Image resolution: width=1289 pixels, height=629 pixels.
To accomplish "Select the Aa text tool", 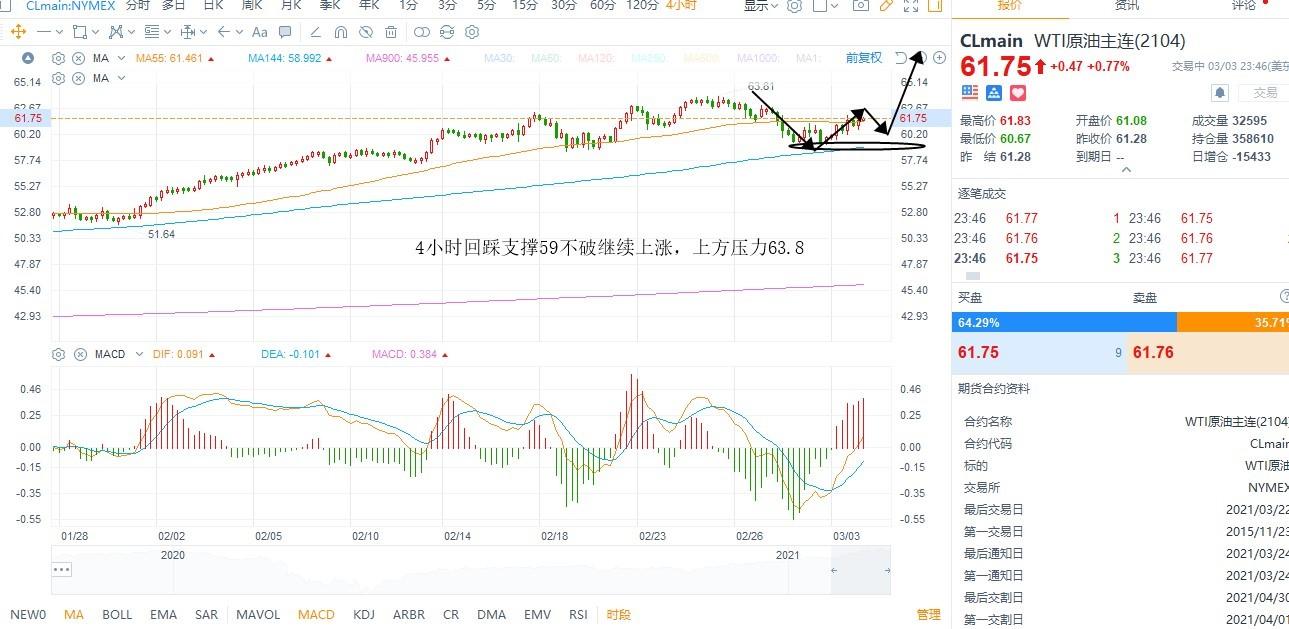I will coord(259,31).
